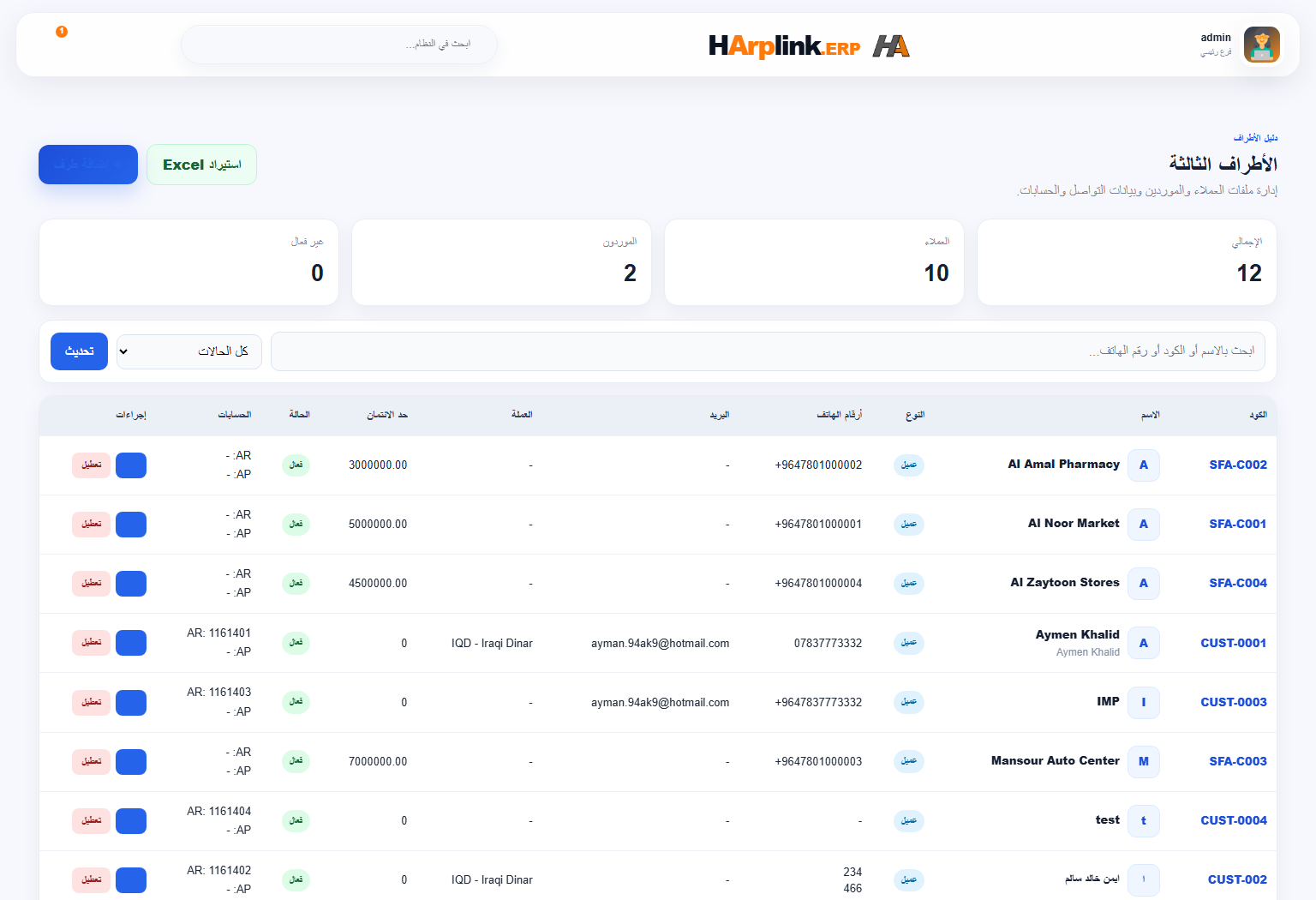Click avatar letter of Al Noor Market

tap(1143, 524)
